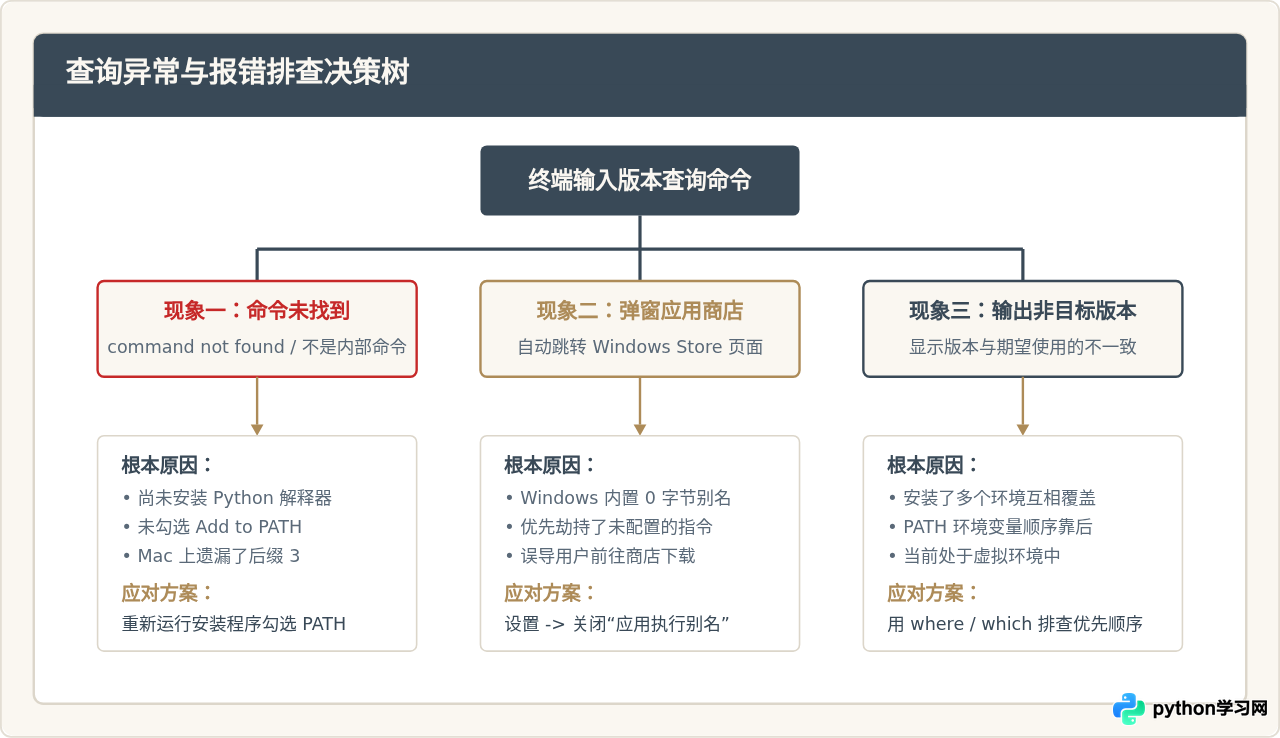Select the subtitle "显示版本与期望使用的不一致"
Viewport: 1280px width, 738px height.
[x=1023, y=347]
